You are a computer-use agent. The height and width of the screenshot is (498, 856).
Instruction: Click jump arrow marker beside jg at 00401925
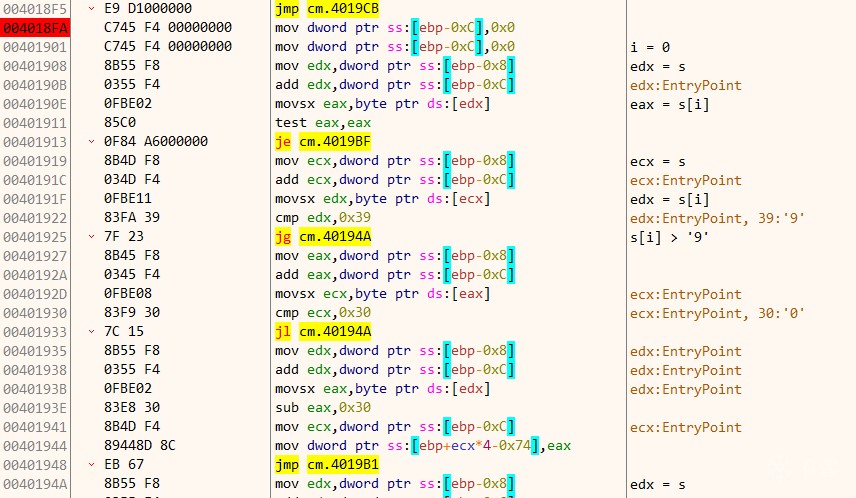tap(92, 236)
